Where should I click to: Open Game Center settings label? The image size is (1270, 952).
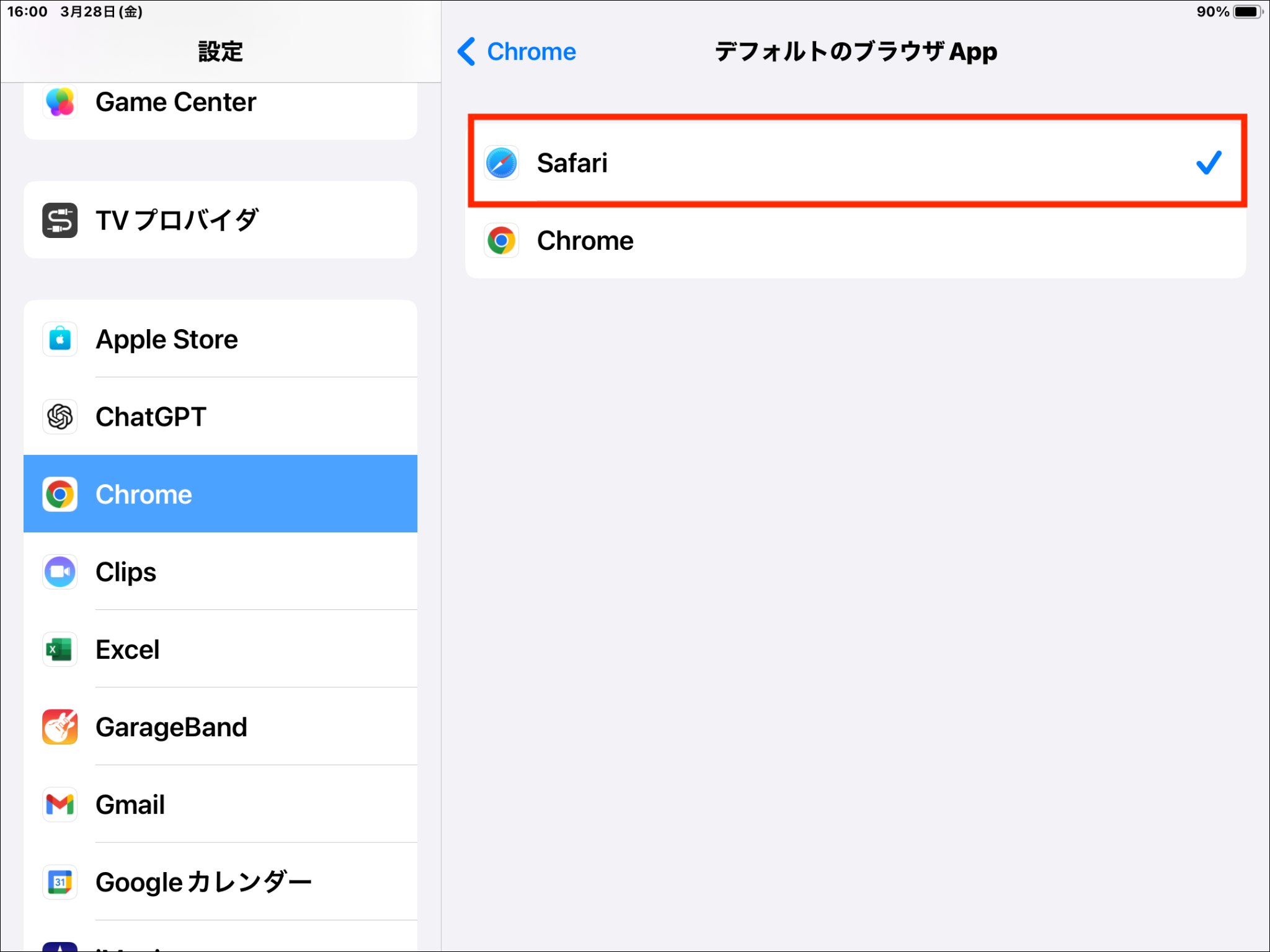click(x=175, y=102)
